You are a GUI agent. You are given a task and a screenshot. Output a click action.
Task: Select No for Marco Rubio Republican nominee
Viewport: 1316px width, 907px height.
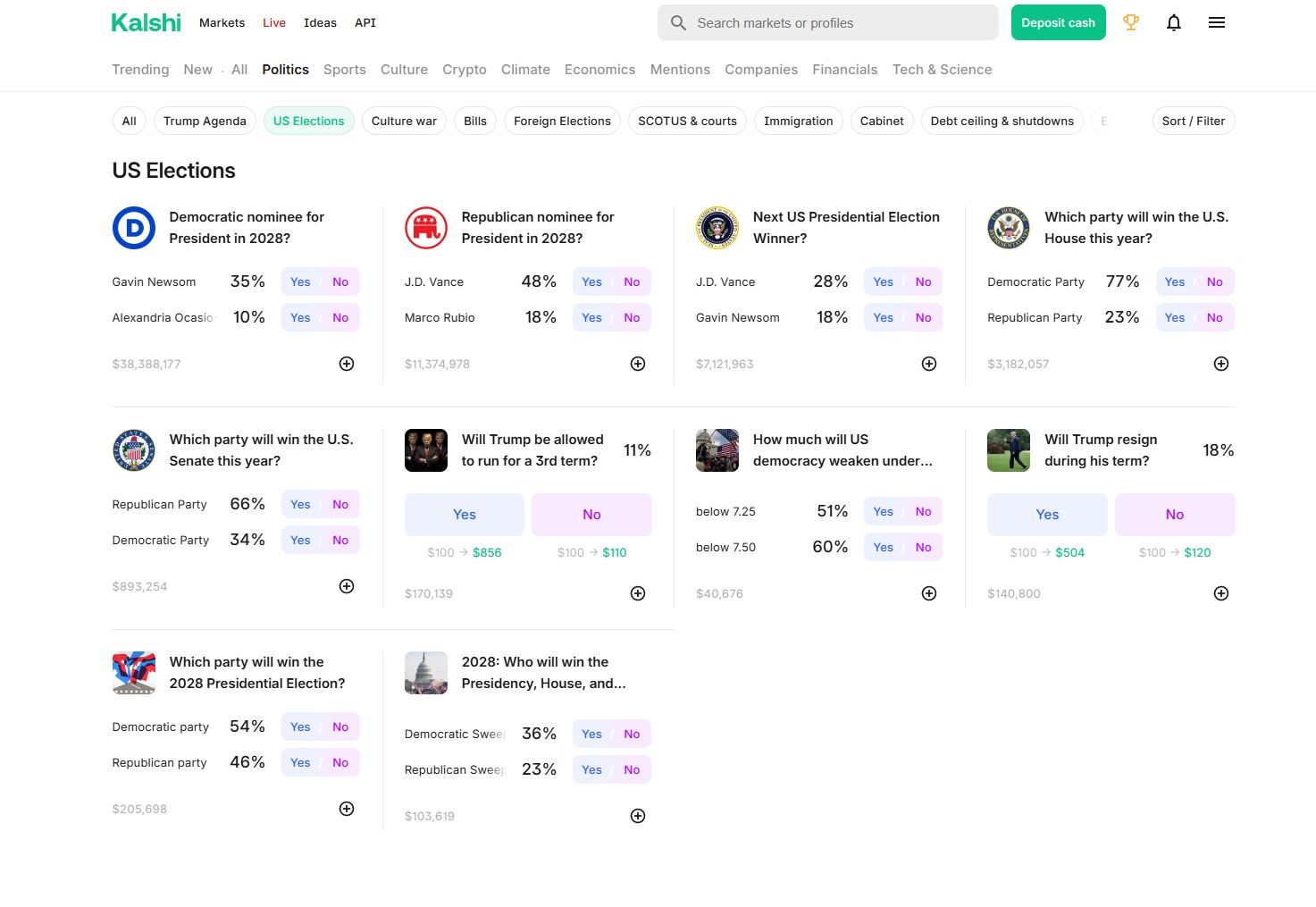(632, 317)
